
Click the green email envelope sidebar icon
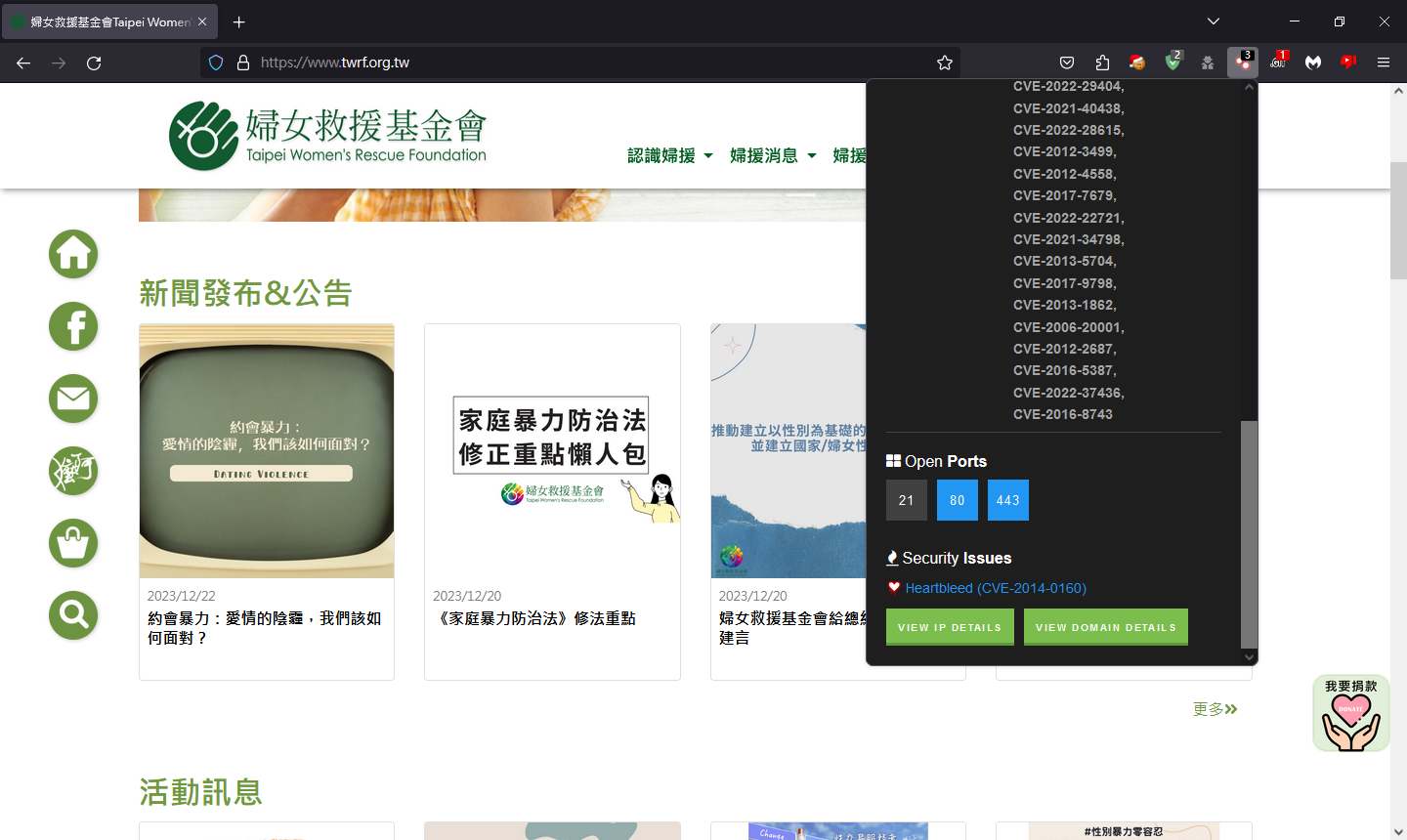coord(73,399)
